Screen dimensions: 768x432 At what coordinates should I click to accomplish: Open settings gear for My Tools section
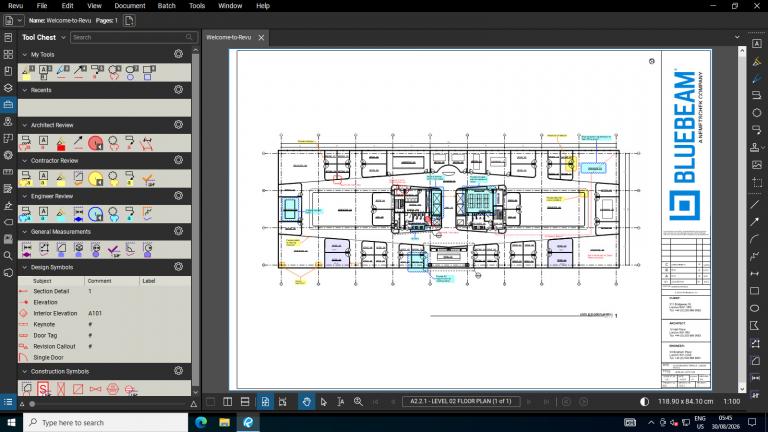(179, 54)
